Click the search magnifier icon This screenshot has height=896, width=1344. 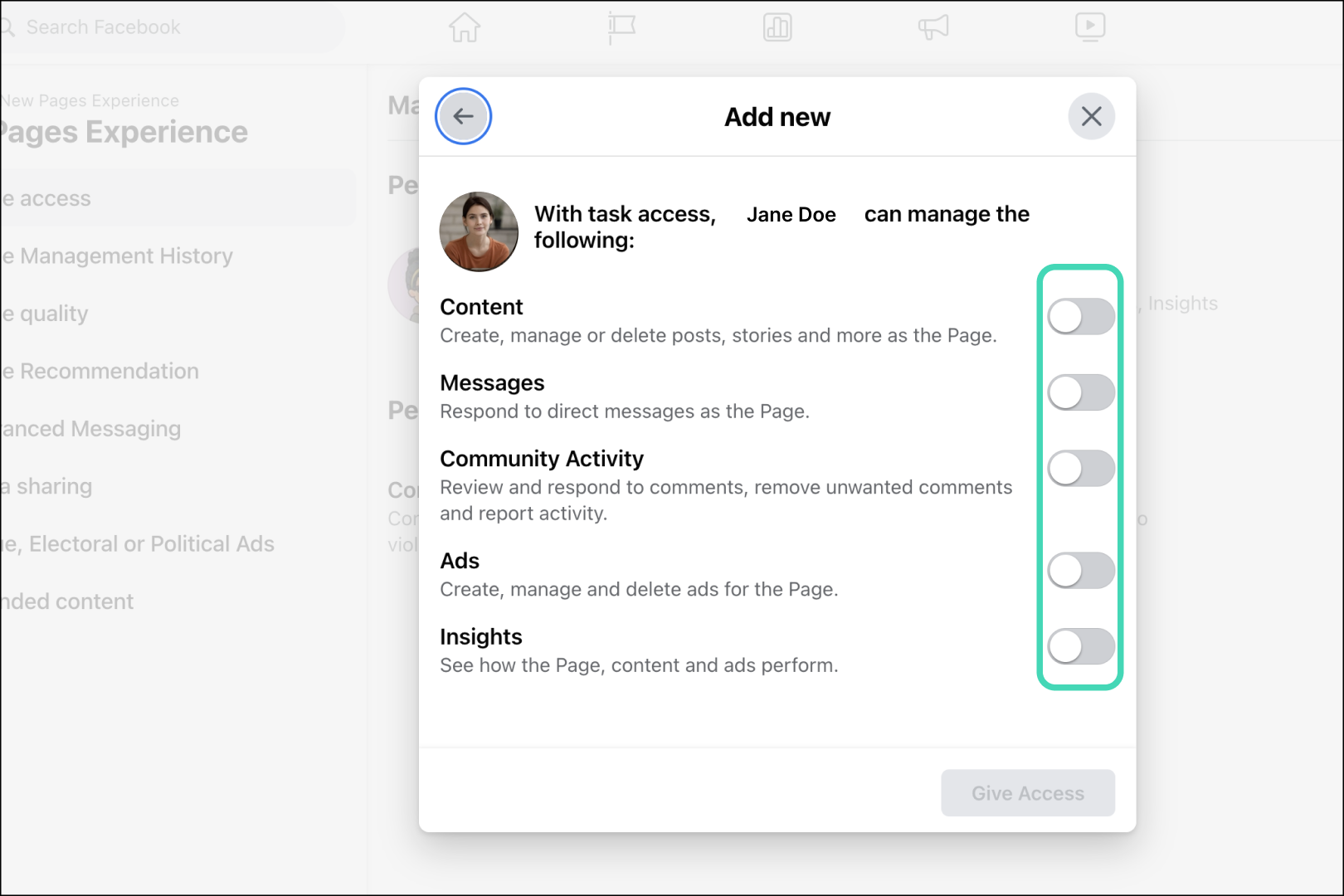8,27
